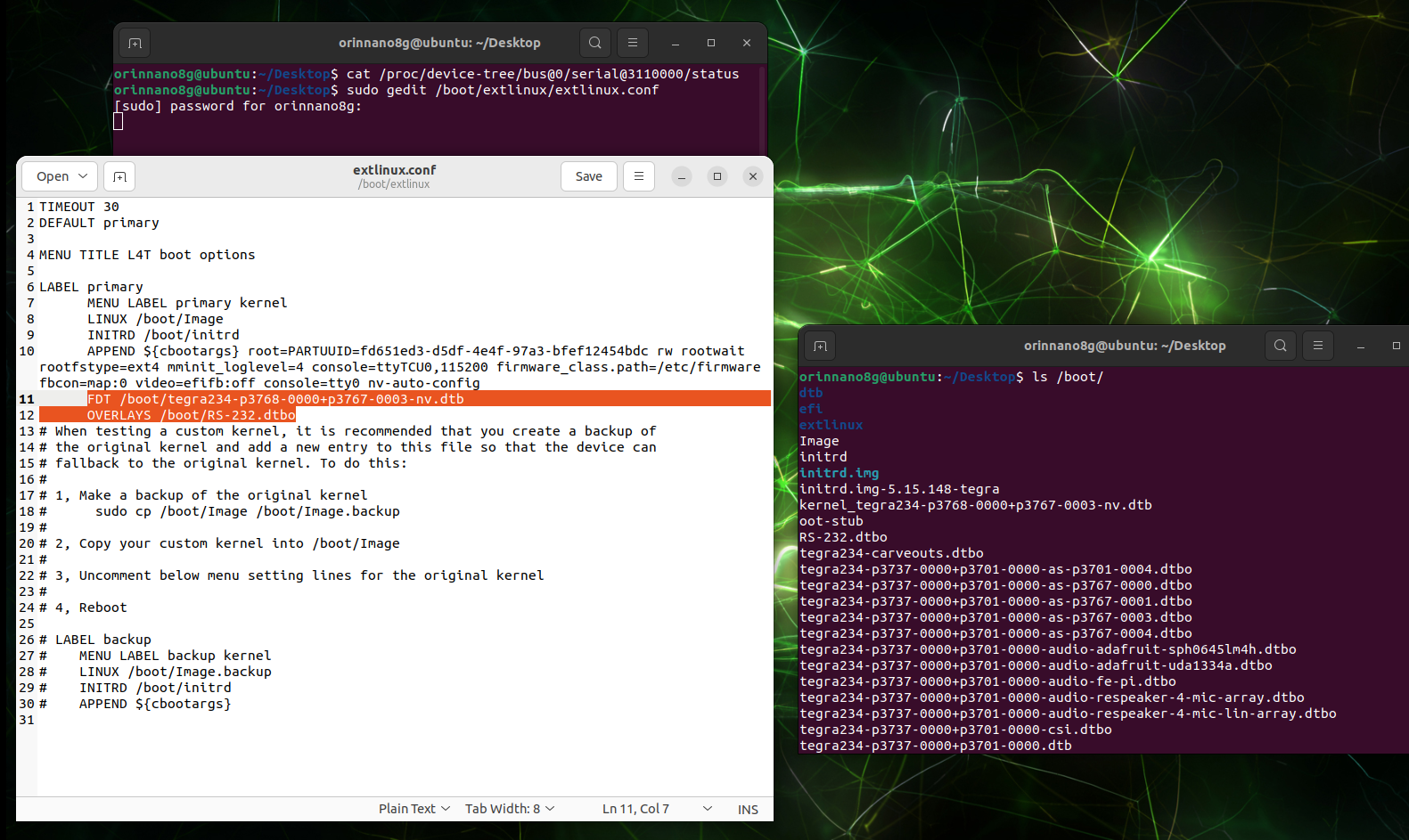
Task: Minimize the gedit editor window
Action: coord(682,176)
